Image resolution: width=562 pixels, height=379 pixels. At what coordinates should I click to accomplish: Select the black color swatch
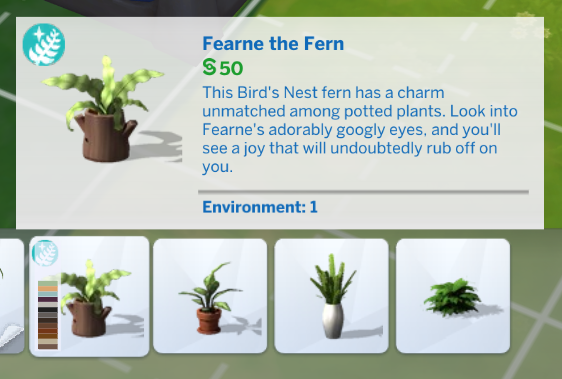(48, 309)
